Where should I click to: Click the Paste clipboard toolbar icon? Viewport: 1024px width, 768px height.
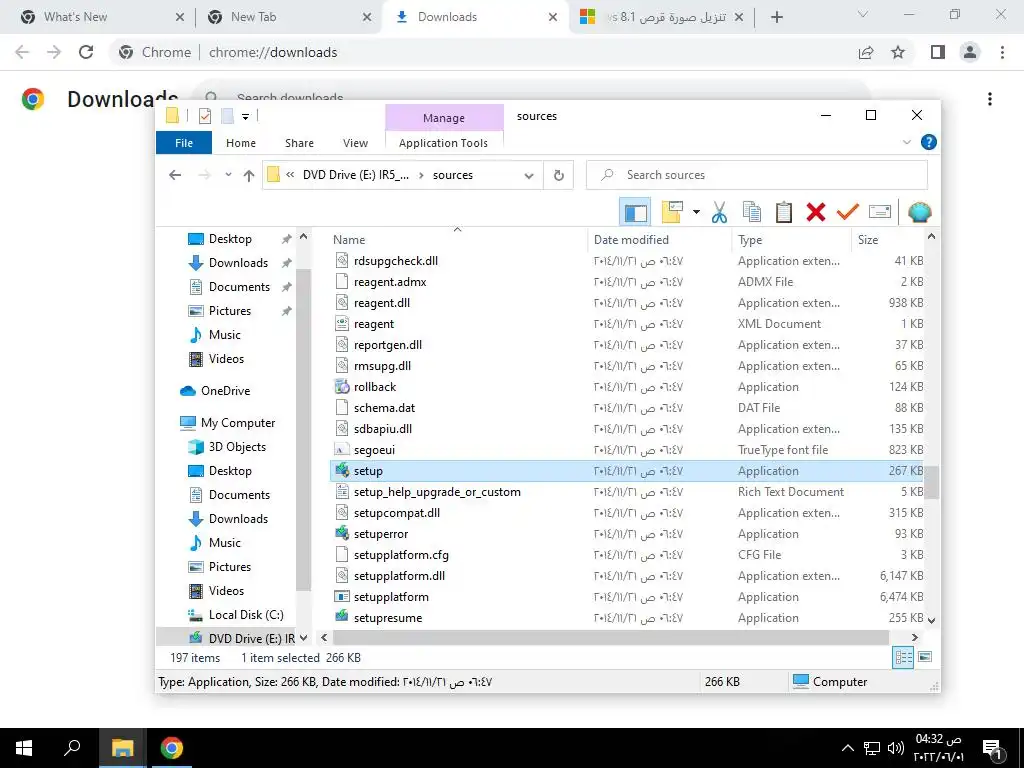pyautogui.click(x=784, y=212)
